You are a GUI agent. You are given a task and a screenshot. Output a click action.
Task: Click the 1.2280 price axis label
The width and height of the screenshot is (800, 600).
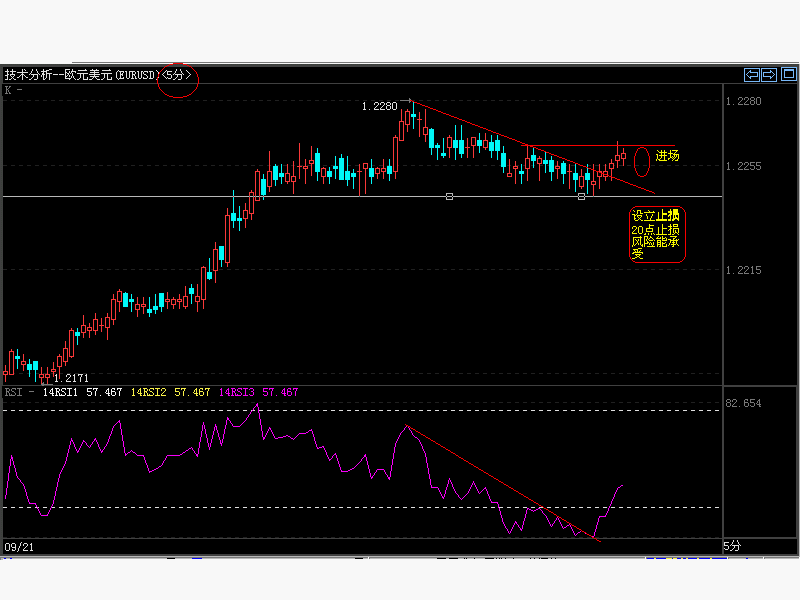click(x=743, y=101)
